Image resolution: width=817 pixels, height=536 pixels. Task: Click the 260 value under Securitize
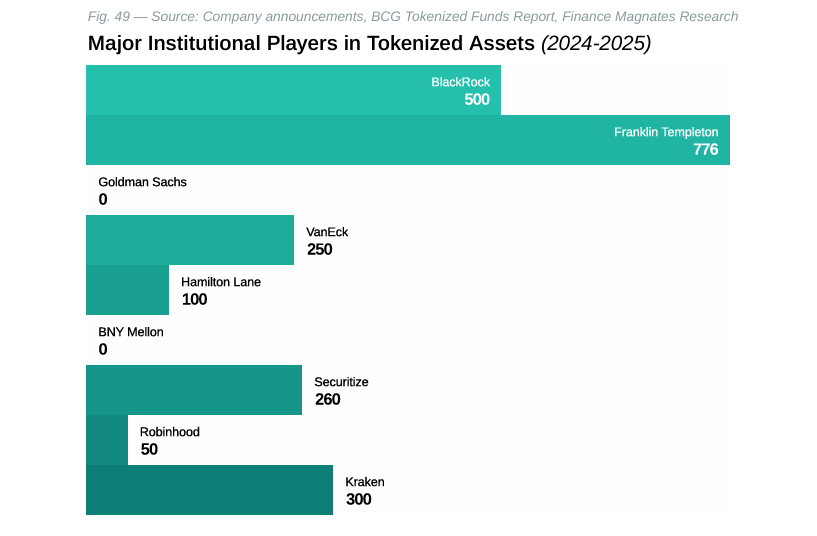[327, 399]
